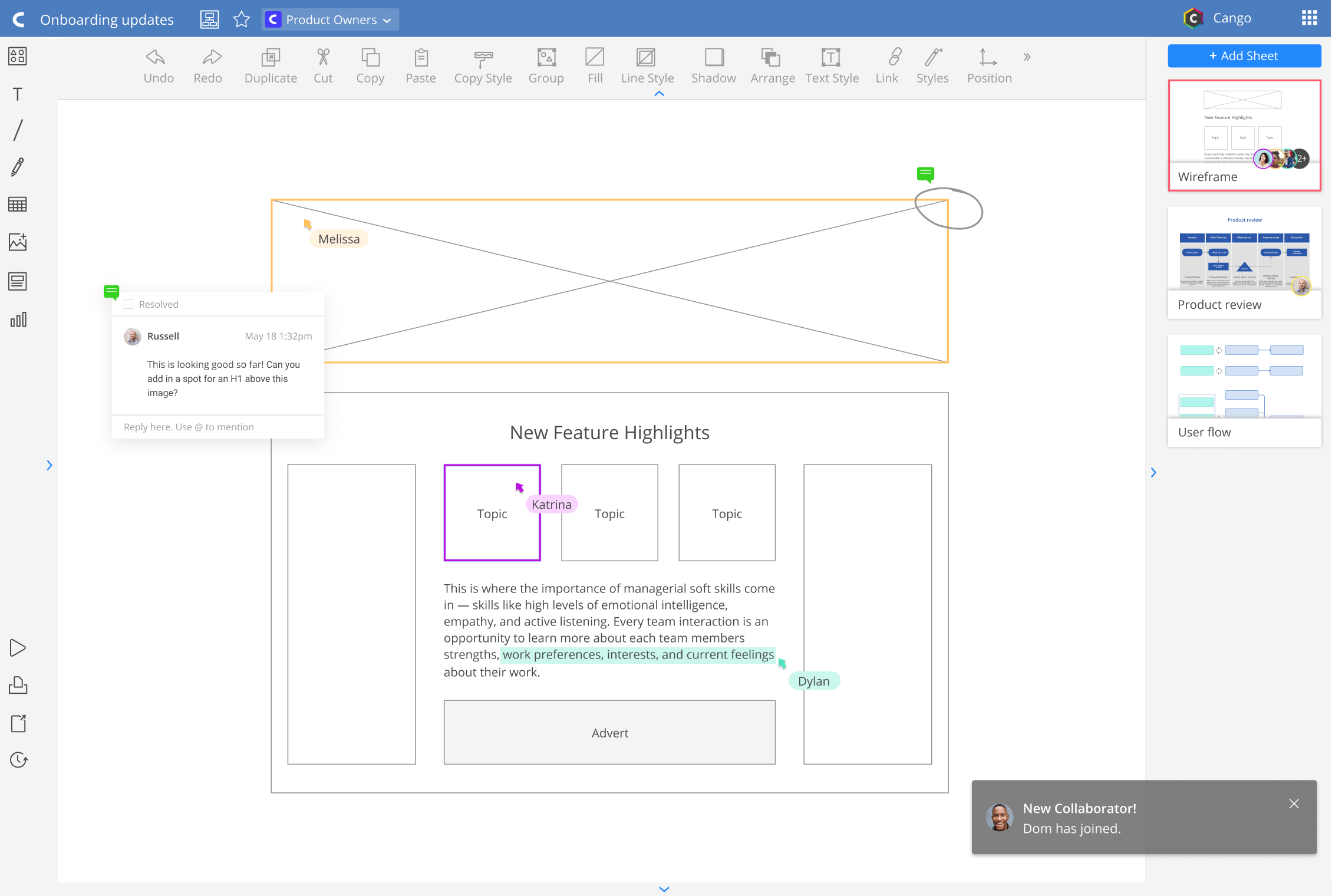Click the Shadow toolbar icon
This screenshot has height=896, width=1332.
pyautogui.click(x=714, y=57)
